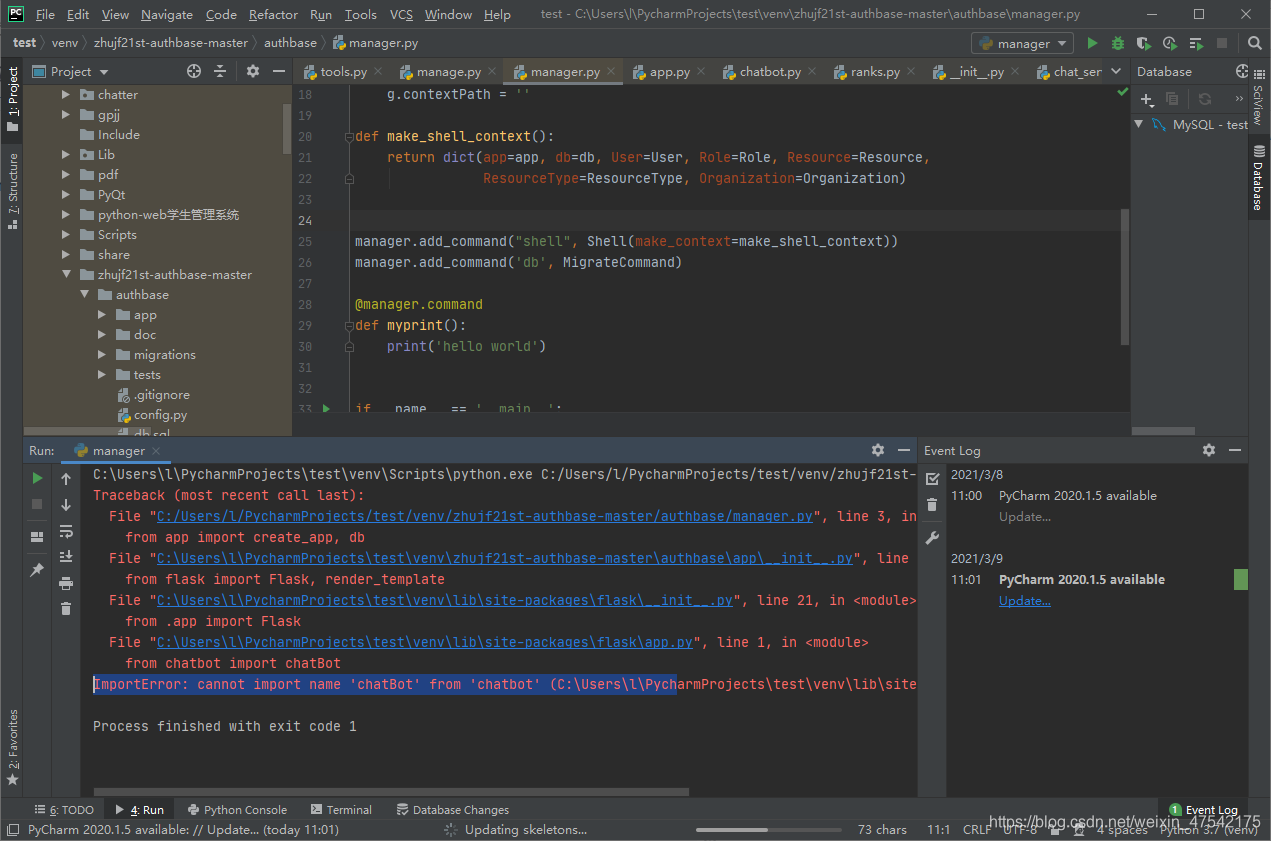
Task: Open the Database Changes tool window
Action: [452, 810]
